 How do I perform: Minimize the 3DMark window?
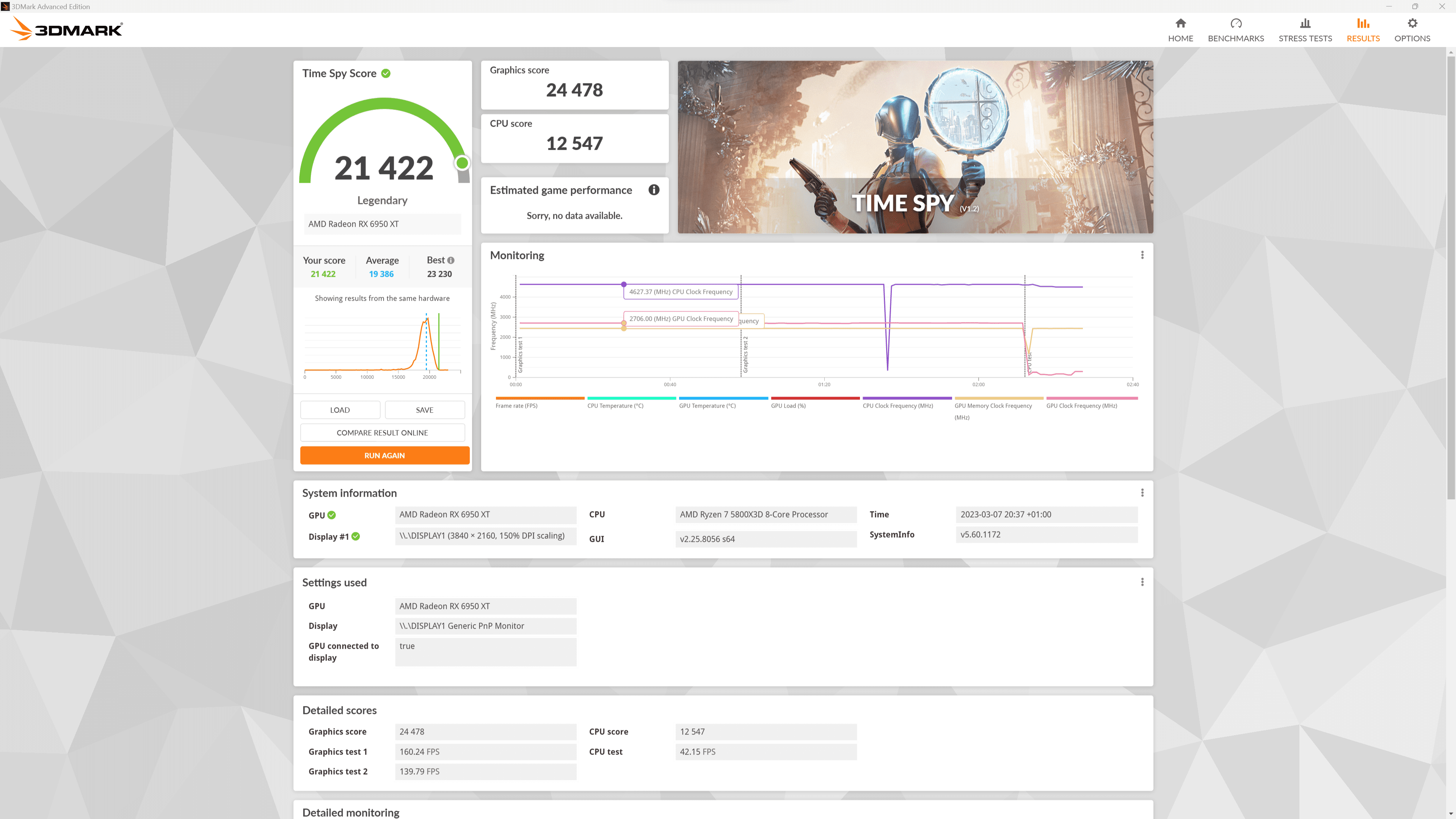point(1389,6)
